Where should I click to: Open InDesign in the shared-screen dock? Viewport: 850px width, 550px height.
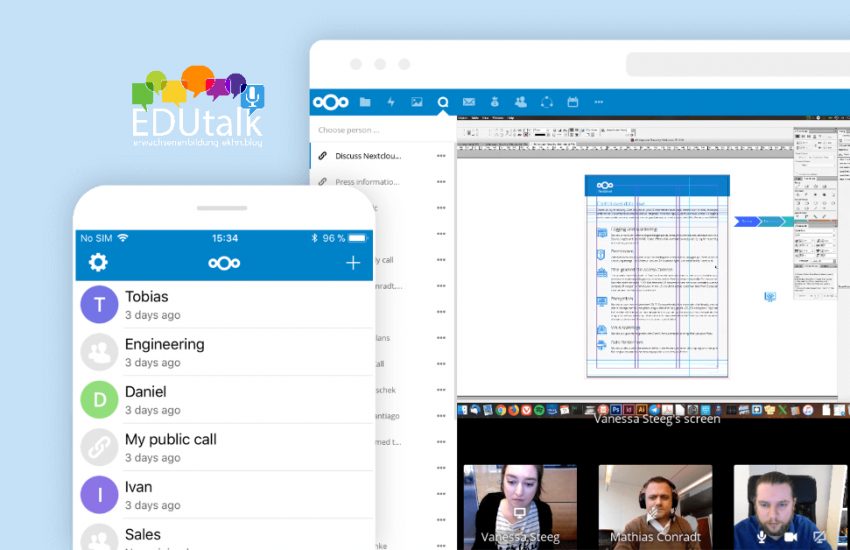pyautogui.click(x=629, y=410)
